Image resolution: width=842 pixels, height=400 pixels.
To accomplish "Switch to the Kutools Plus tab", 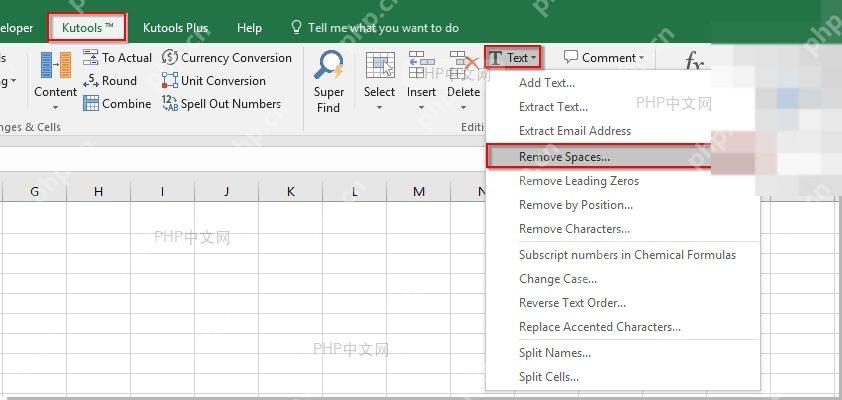I will [176, 28].
